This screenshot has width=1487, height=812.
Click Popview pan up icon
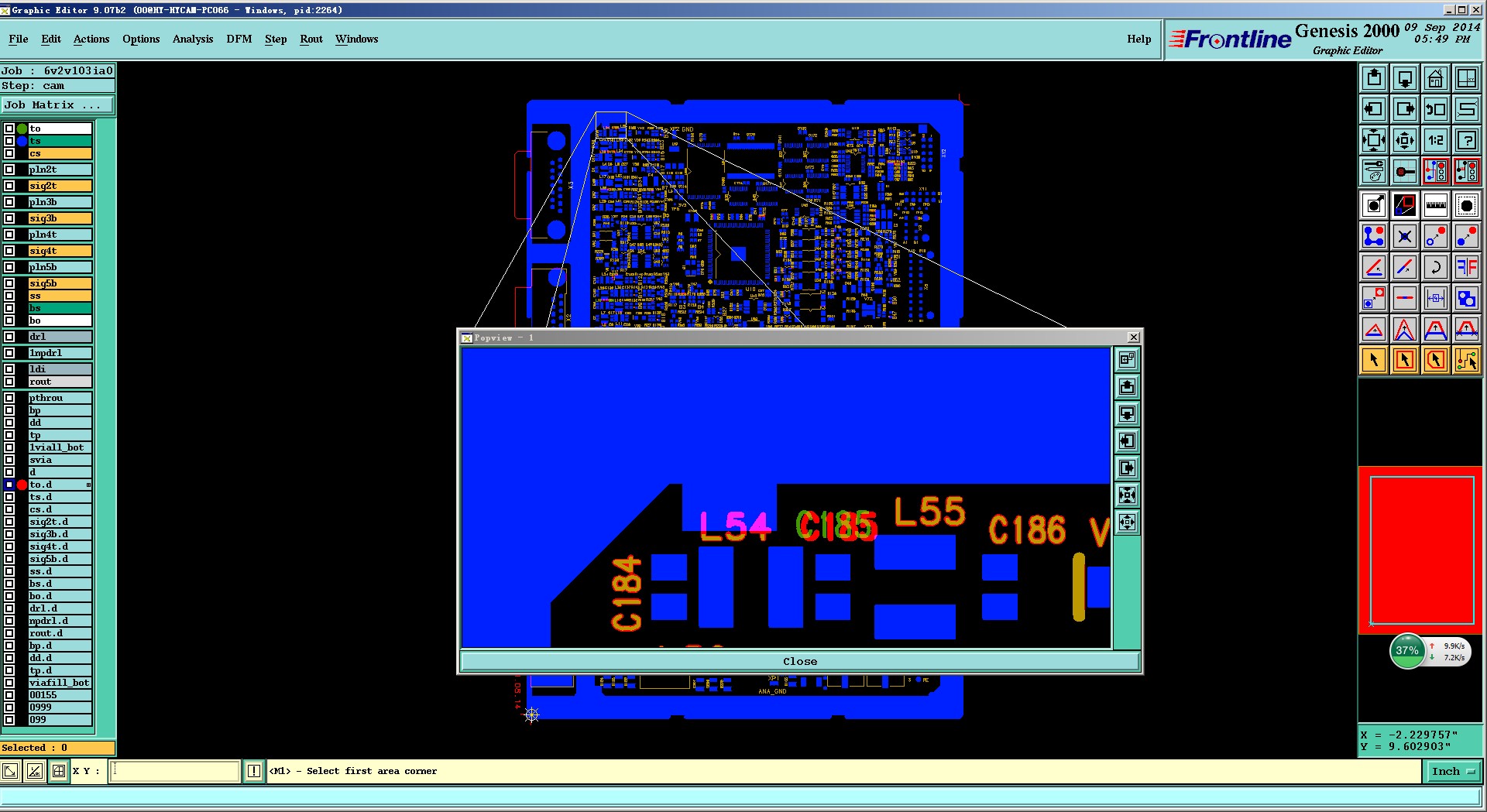tap(1128, 386)
